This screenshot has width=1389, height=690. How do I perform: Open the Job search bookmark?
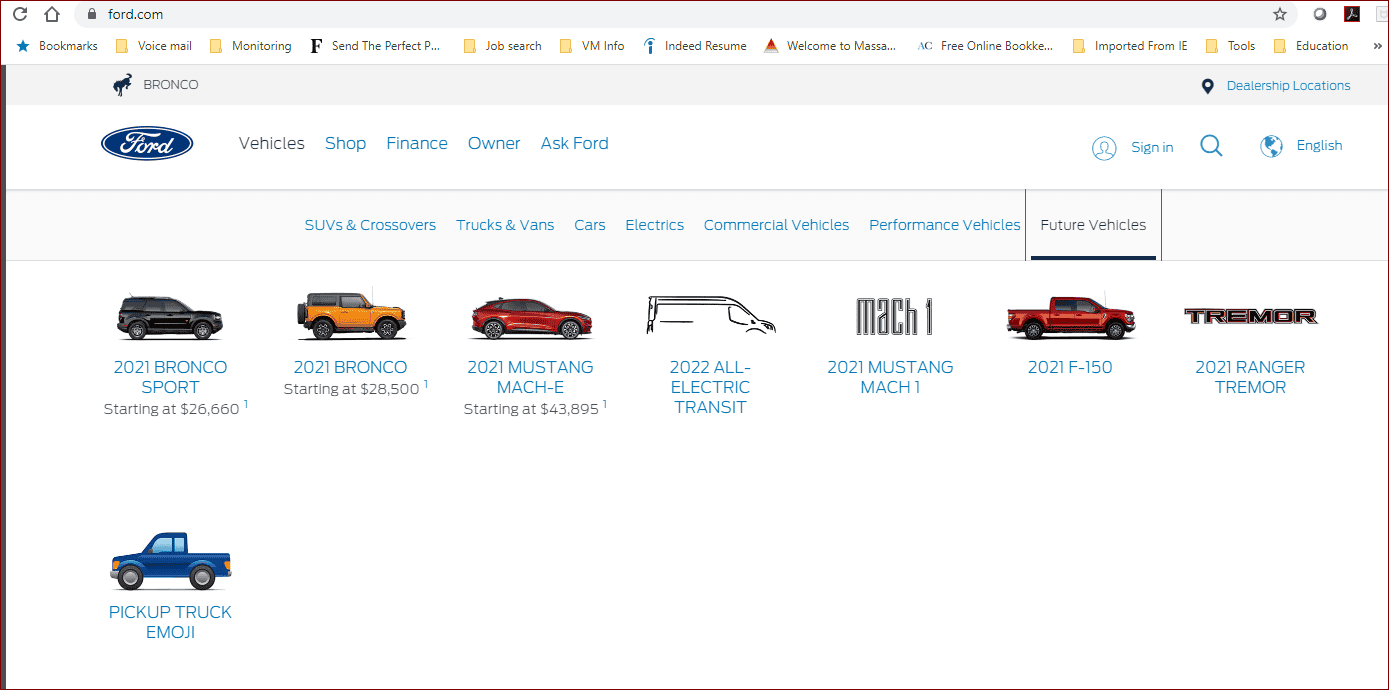point(502,46)
